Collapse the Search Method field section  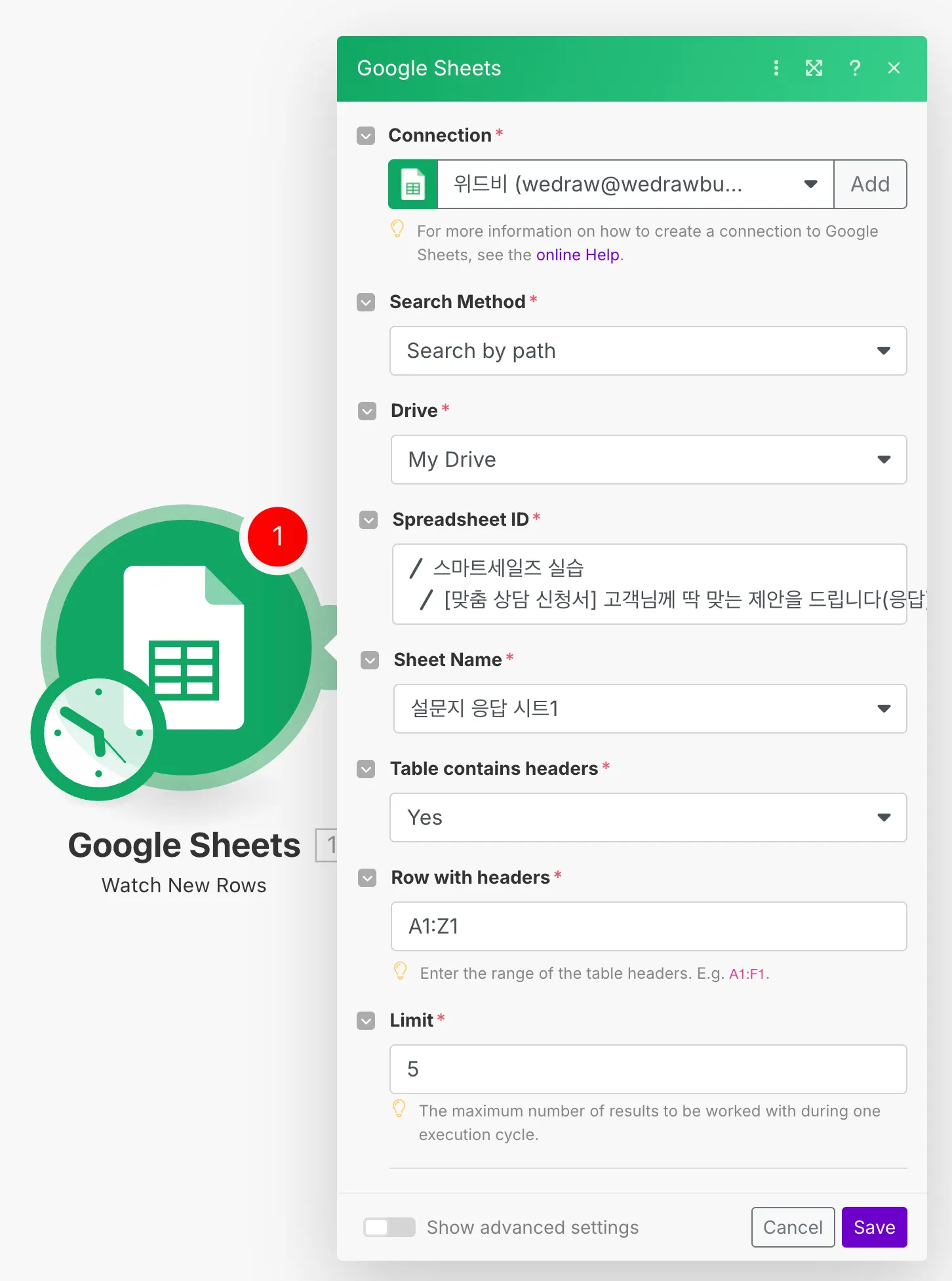(366, 302)
